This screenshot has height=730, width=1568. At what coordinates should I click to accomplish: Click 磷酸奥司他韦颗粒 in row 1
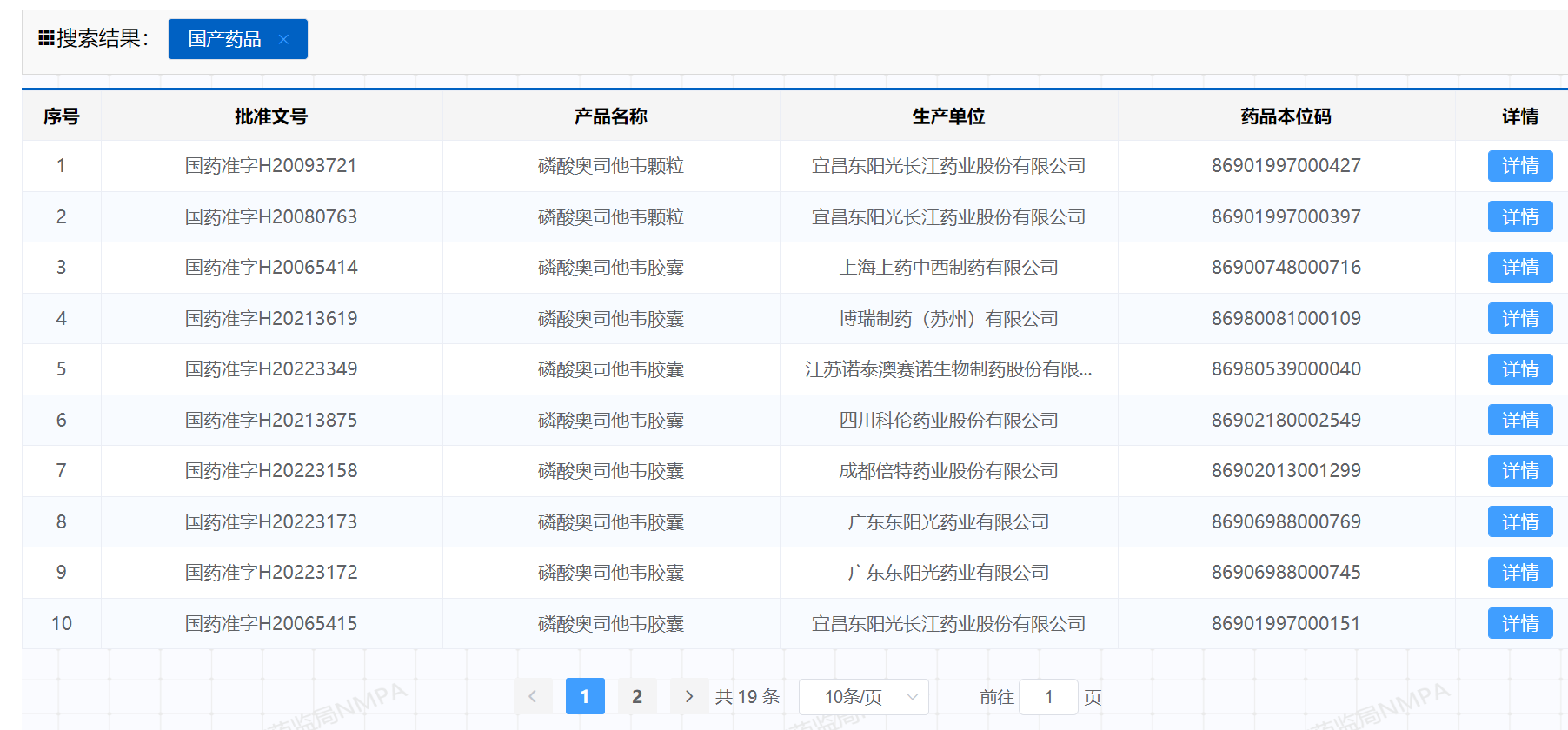click(611, 166)
